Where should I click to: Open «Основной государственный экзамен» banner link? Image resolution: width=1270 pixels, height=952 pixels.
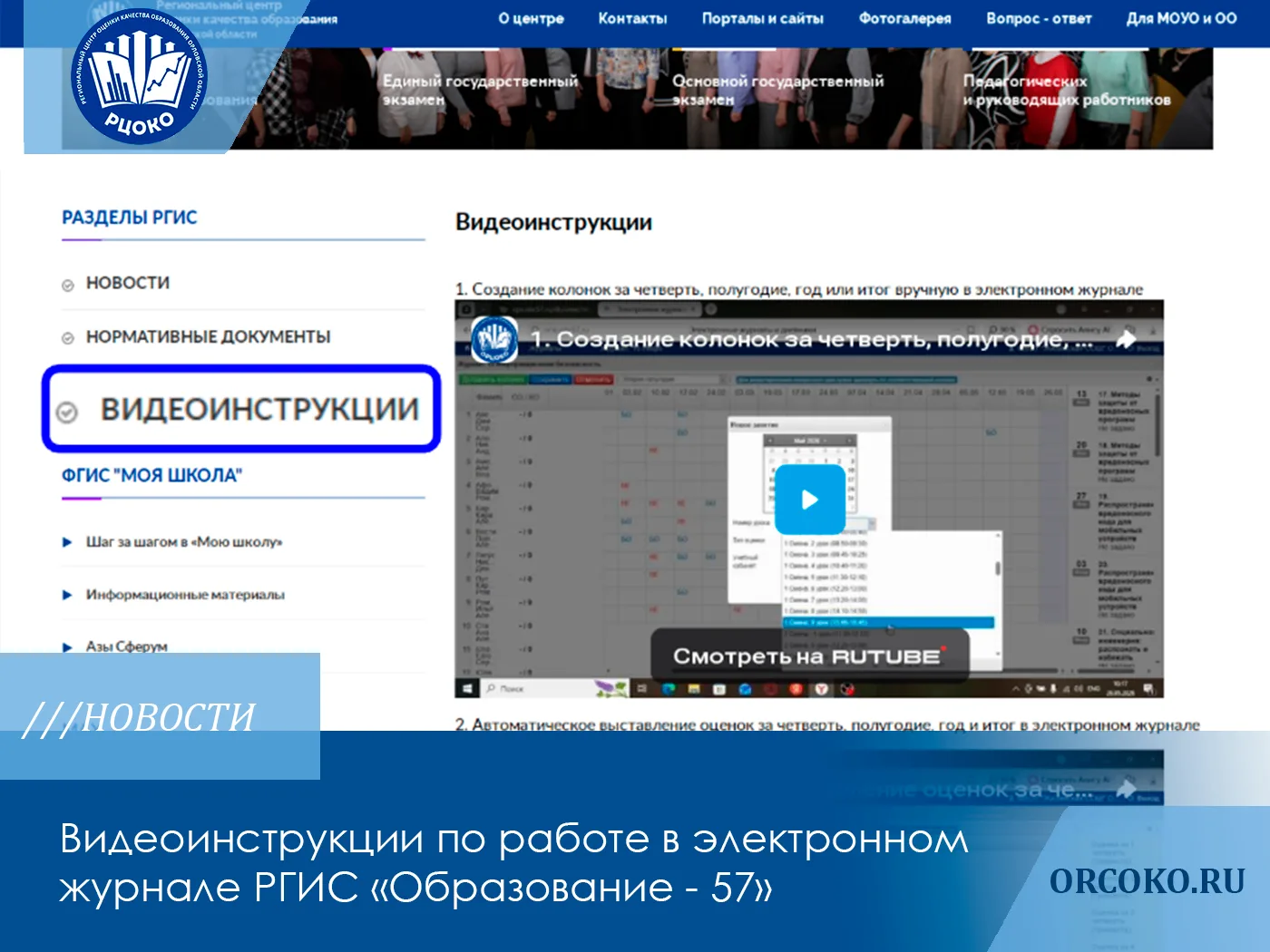click(777, 90)
